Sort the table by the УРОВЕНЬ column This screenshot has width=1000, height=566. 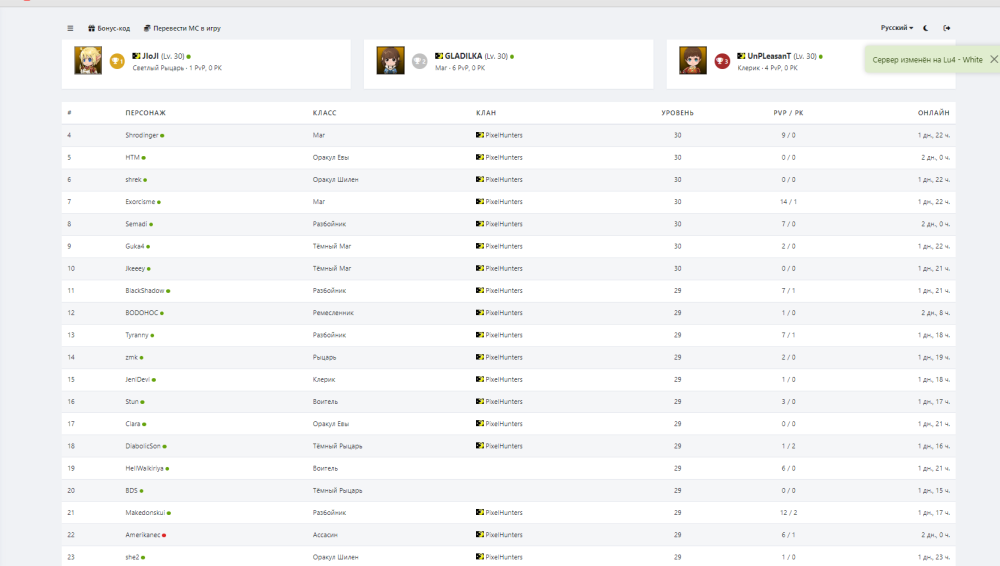[x=677, y=113]
